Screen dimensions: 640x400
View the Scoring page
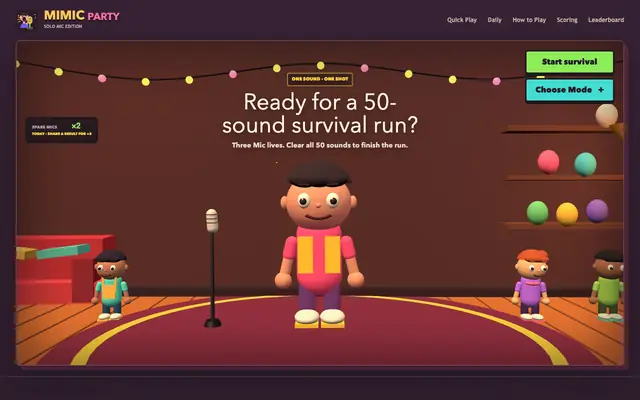click(567, 20)
